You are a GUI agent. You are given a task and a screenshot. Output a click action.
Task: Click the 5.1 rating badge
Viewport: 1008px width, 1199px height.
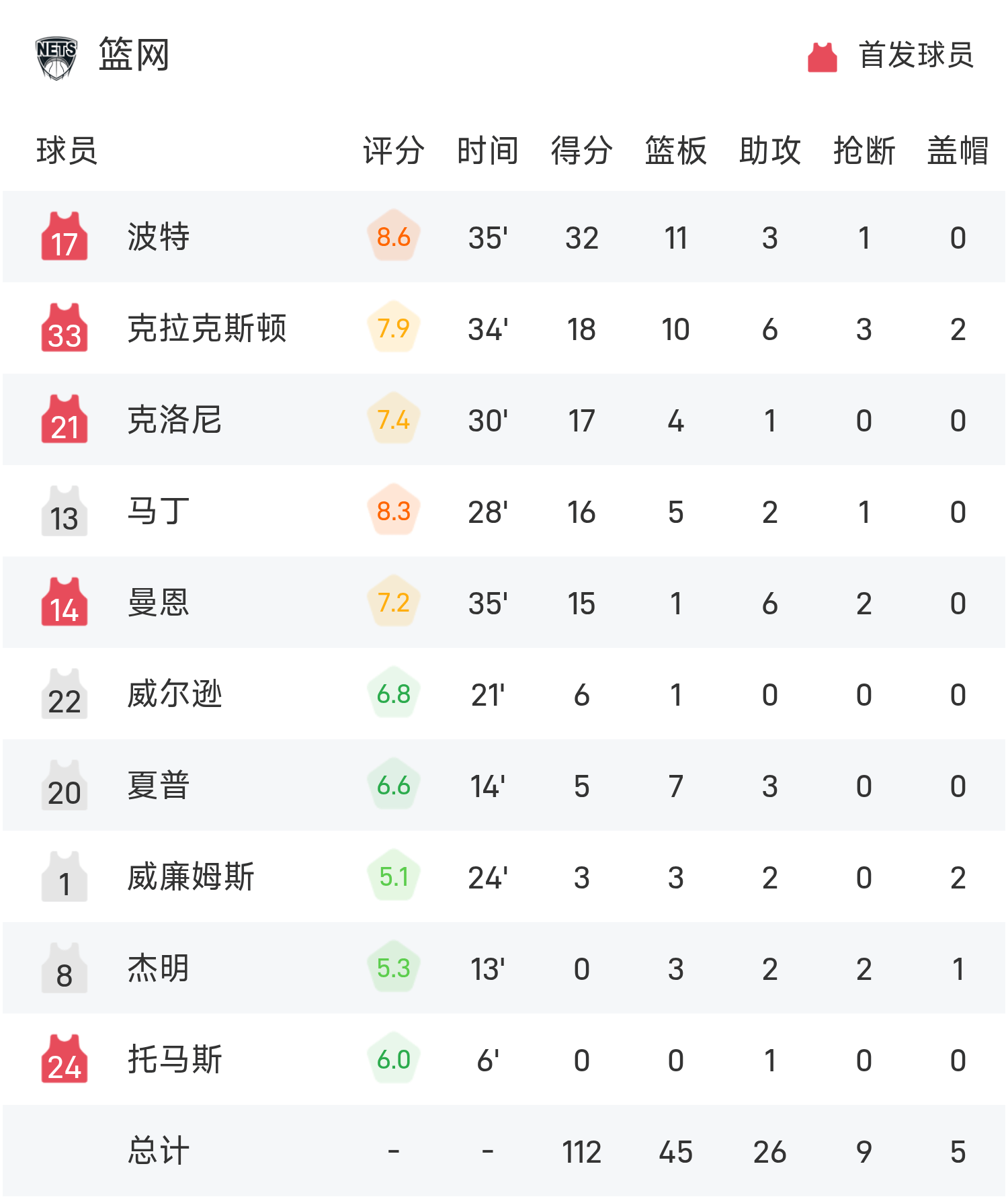coord(394,876)
